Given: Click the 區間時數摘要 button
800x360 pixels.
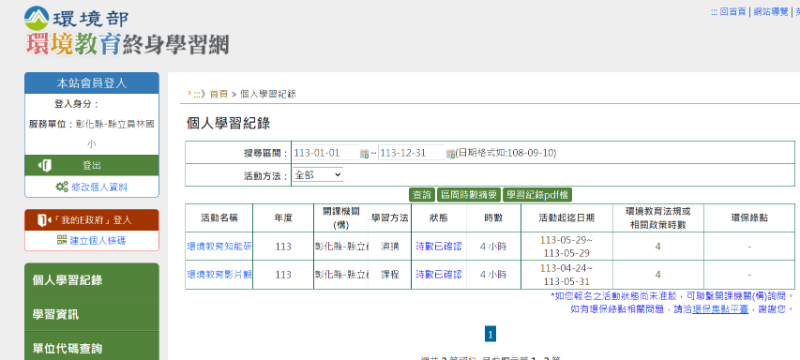Looking at the screenshot, I should click(469, 195).
